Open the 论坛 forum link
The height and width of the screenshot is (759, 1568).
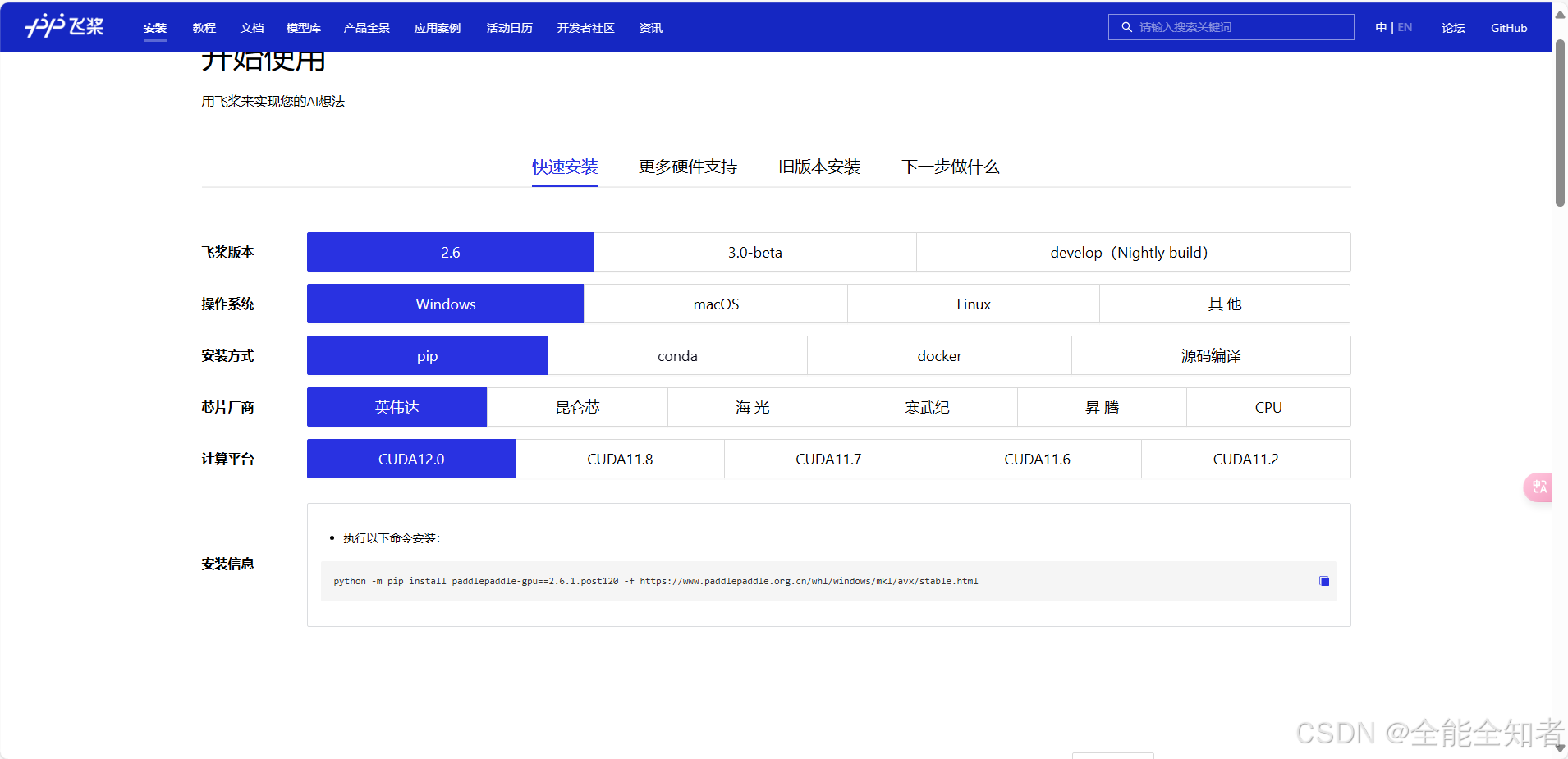[x=1453, y=28]
